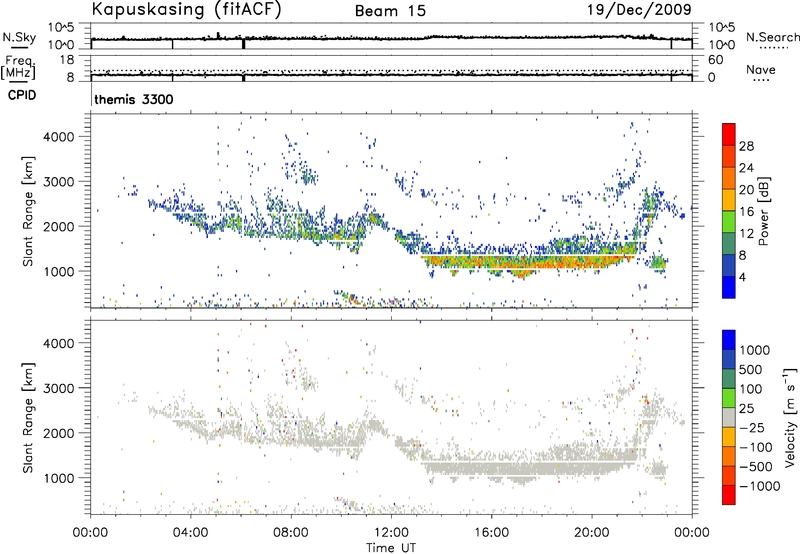Click the Time UT axis title
Screen dimensions: 800x554
tap(391, 548)
